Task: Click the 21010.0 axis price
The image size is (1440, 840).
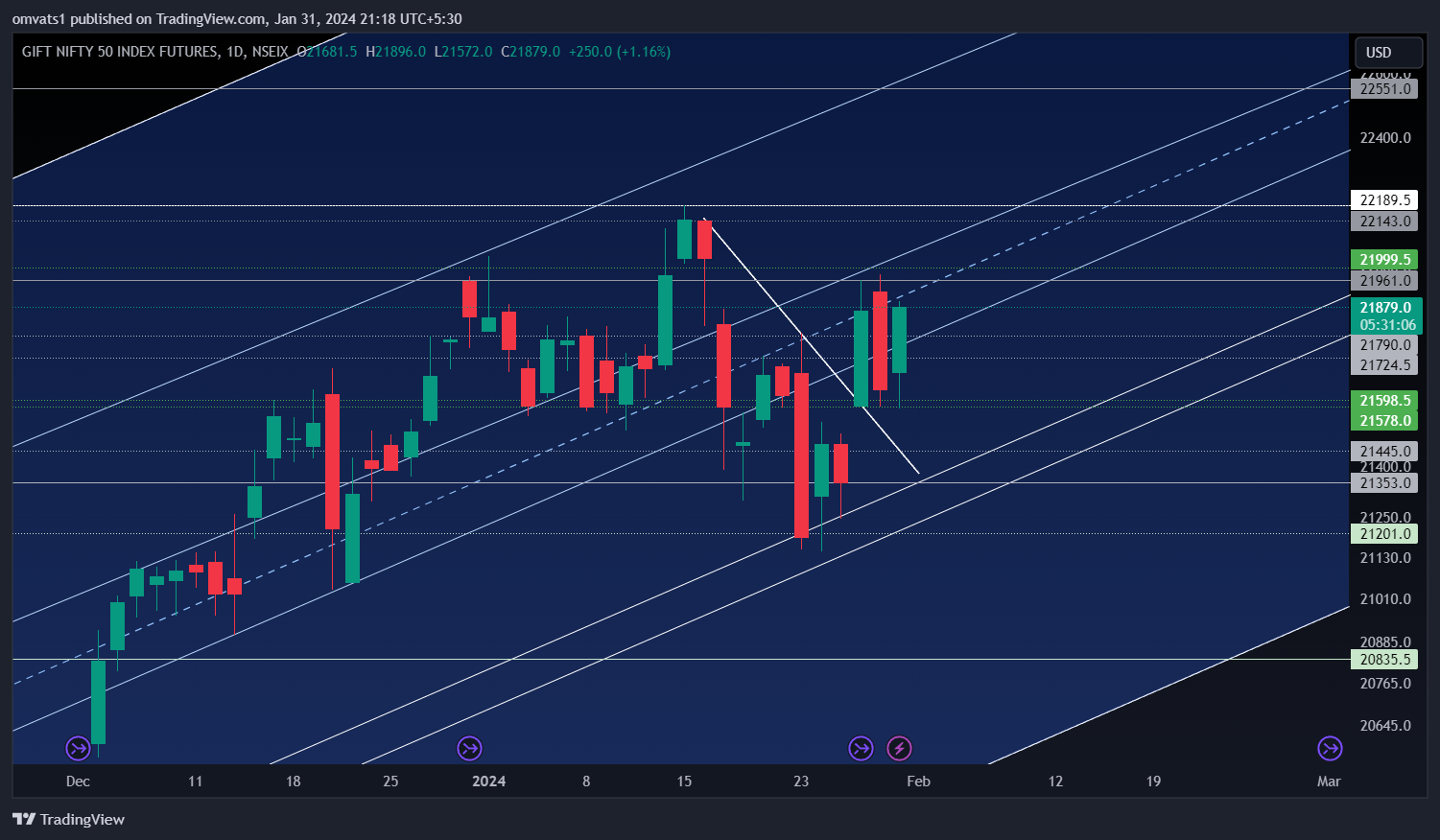Action: tap(1385, 599)
